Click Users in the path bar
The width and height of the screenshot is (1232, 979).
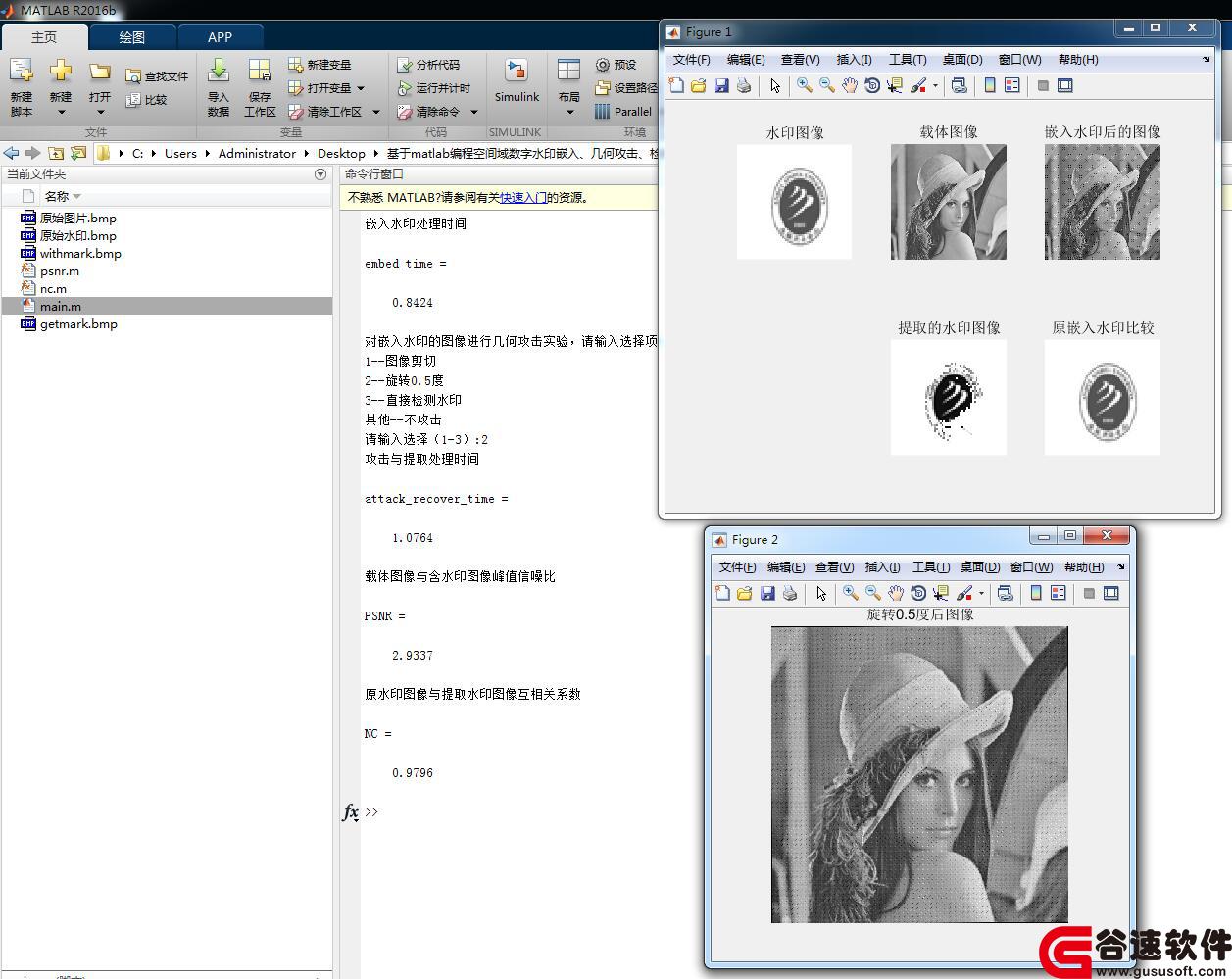pyautogui.click(x=180, y=153)
